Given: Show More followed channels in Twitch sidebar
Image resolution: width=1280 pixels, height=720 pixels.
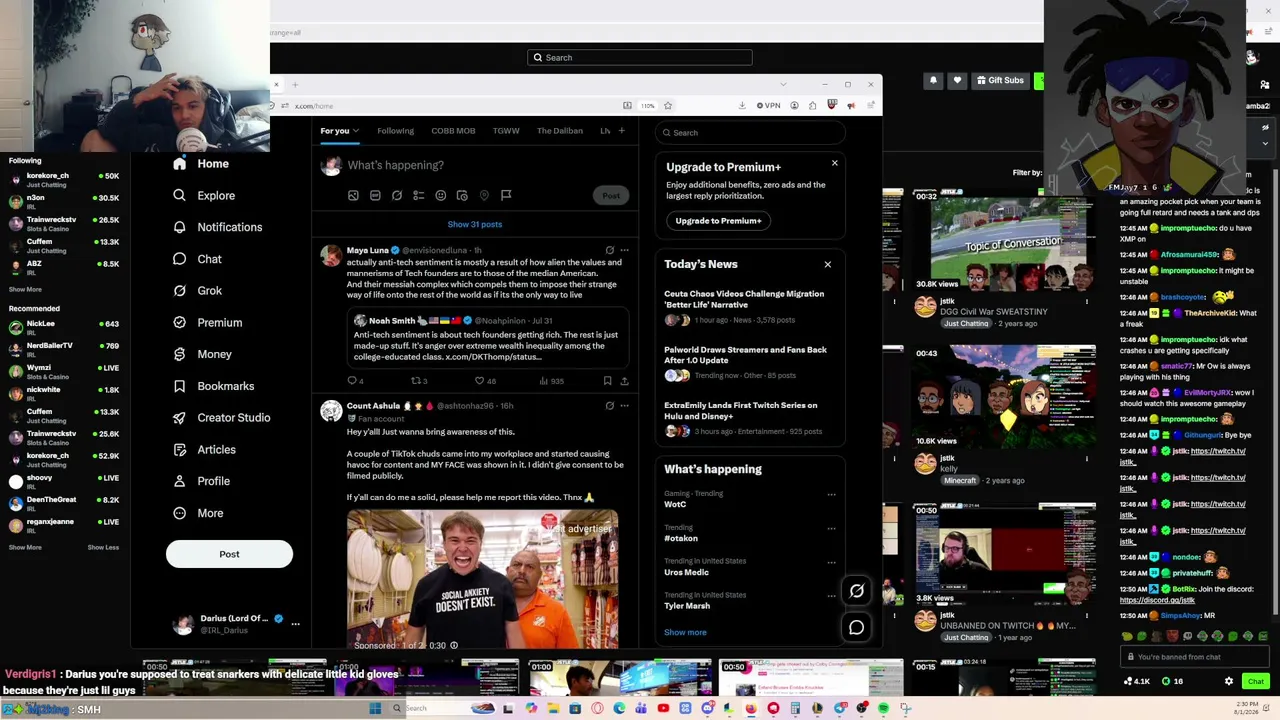Looking at the screenshot, I should point(25,290).
